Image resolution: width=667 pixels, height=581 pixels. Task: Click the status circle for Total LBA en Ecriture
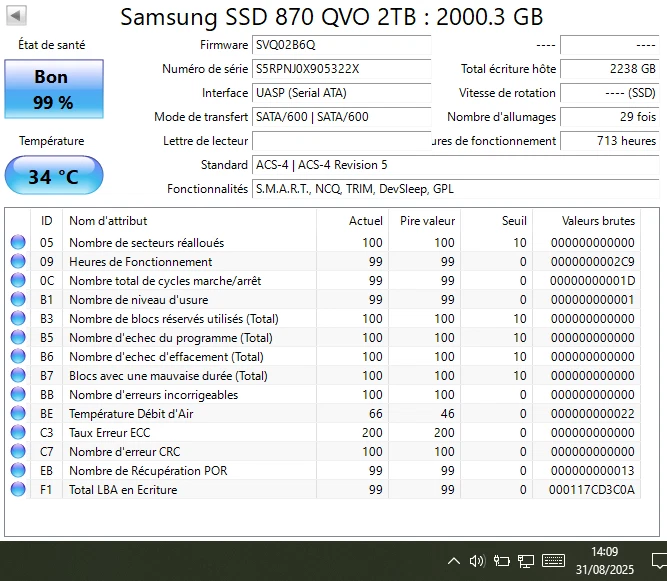pyautogui.click(x=18, y=489)
